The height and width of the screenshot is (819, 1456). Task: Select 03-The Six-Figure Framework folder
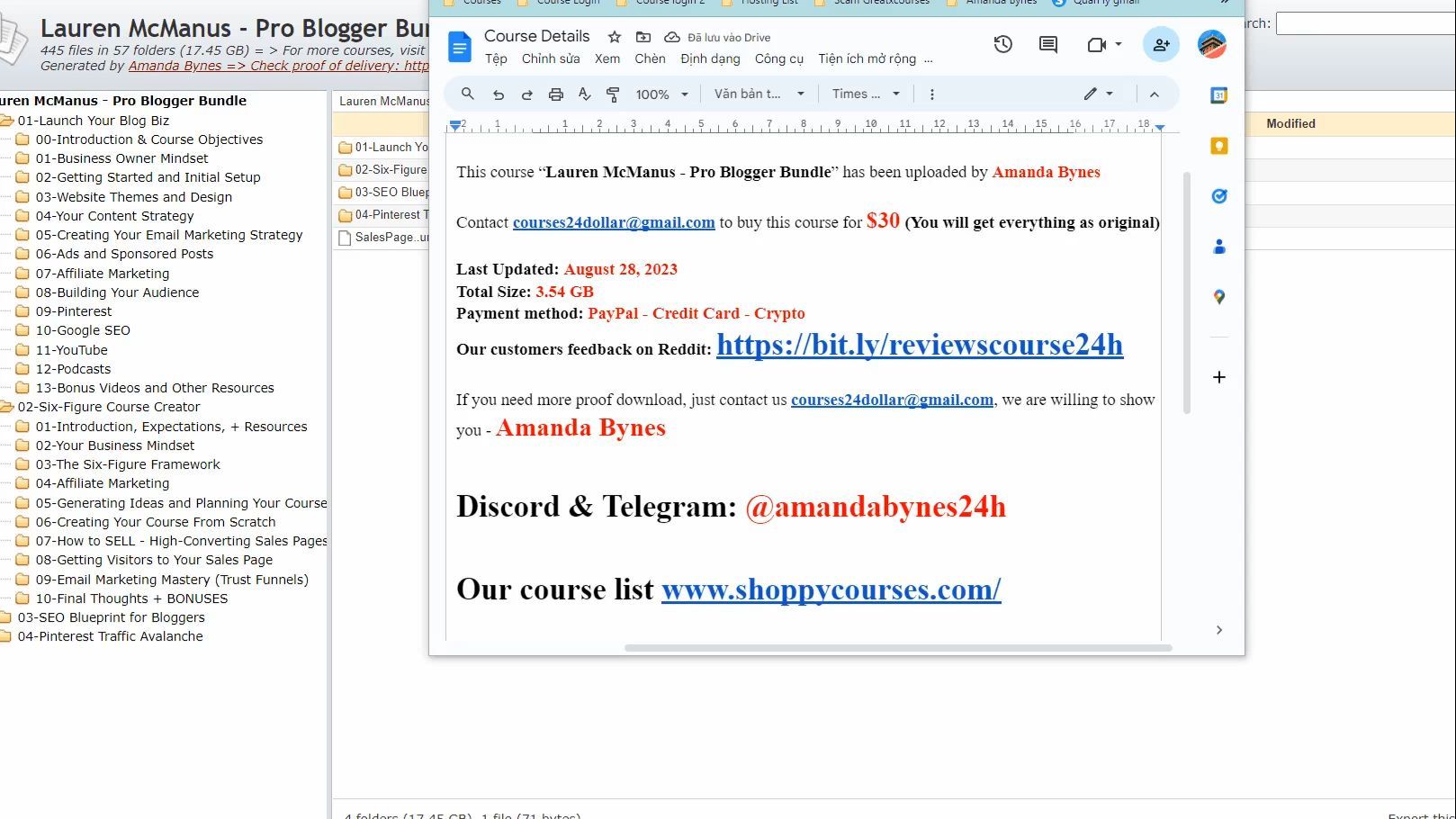(x=128, y=464)
